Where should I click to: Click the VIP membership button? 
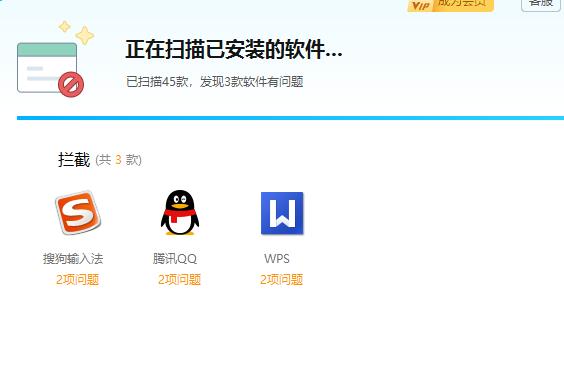[x=450, y=5]
